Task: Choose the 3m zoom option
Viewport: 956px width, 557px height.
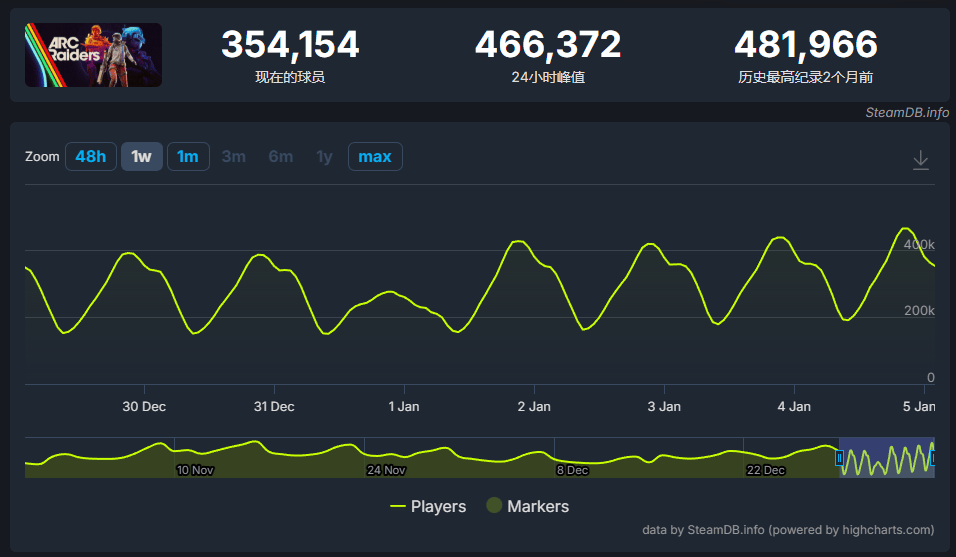Action: tap(234, 157)
